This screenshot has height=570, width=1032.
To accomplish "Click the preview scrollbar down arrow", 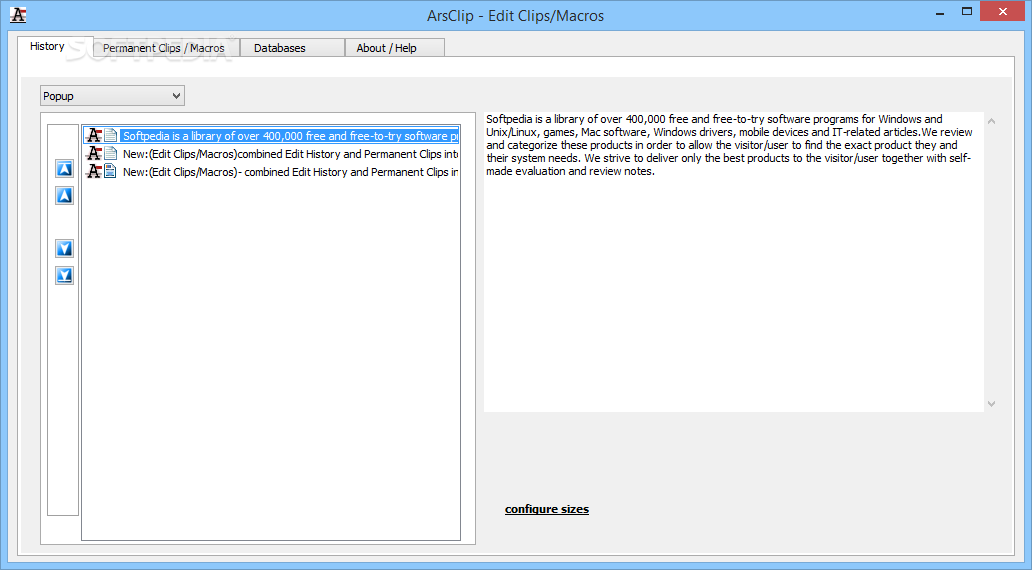I will [991, 403].
